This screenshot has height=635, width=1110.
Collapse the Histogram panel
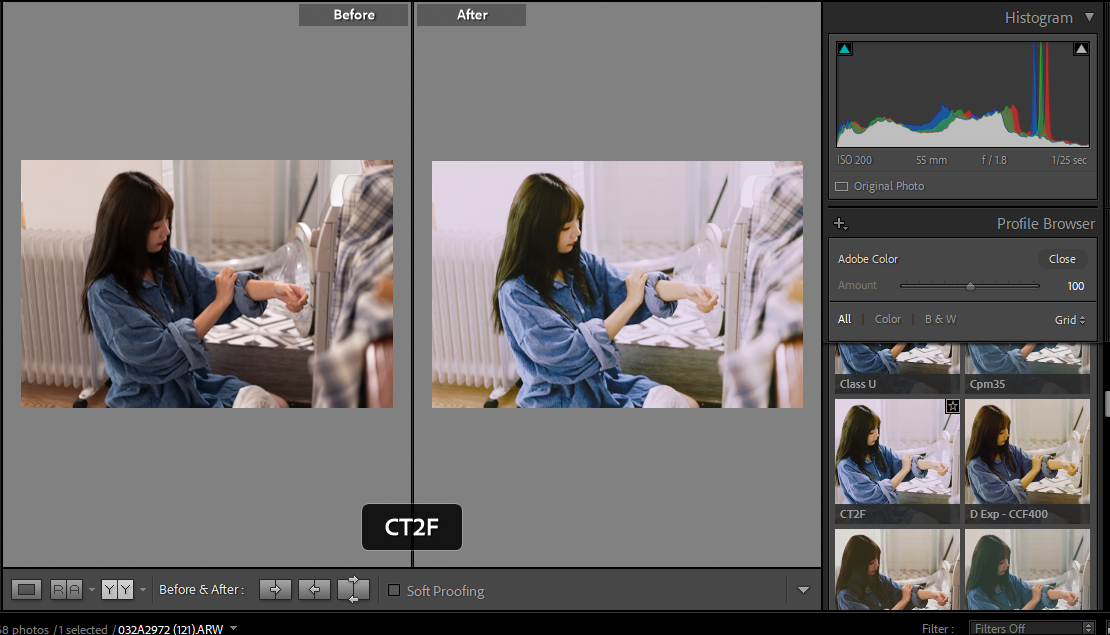(1090, 18)
